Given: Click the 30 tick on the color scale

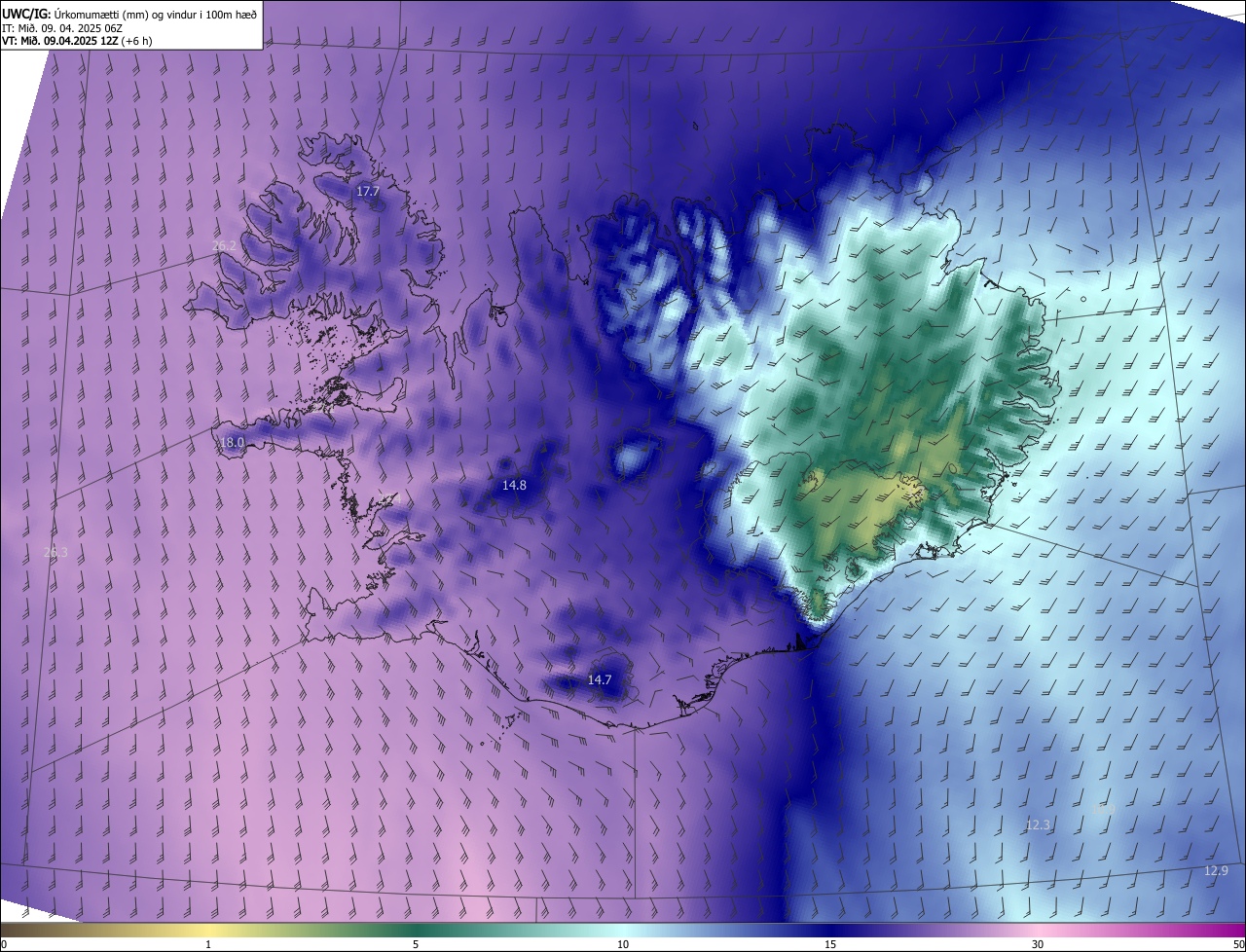Looking at the screenshot, I should (x=1038, y=944).
